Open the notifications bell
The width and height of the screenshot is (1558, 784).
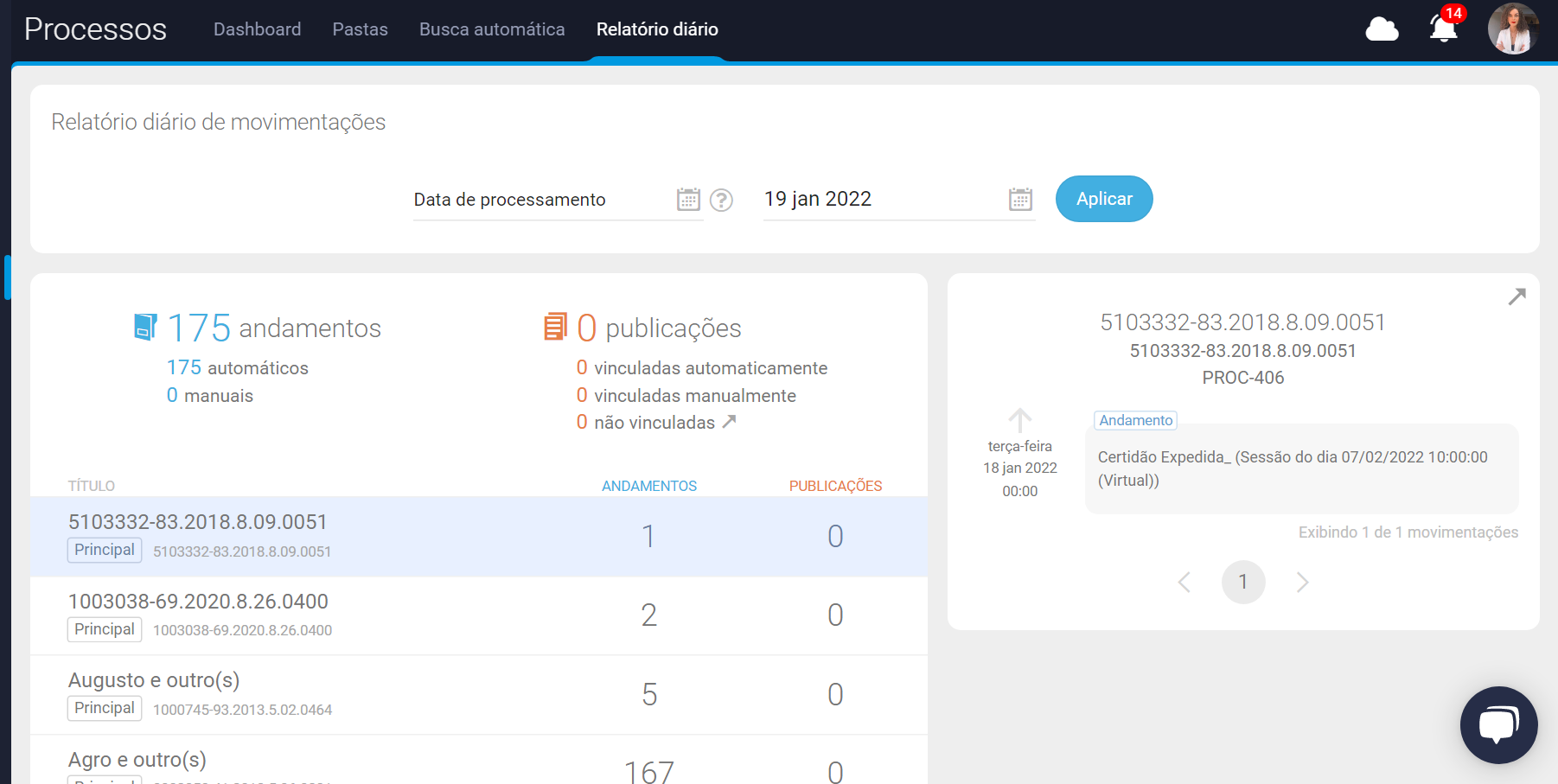tap(1443, 29)
